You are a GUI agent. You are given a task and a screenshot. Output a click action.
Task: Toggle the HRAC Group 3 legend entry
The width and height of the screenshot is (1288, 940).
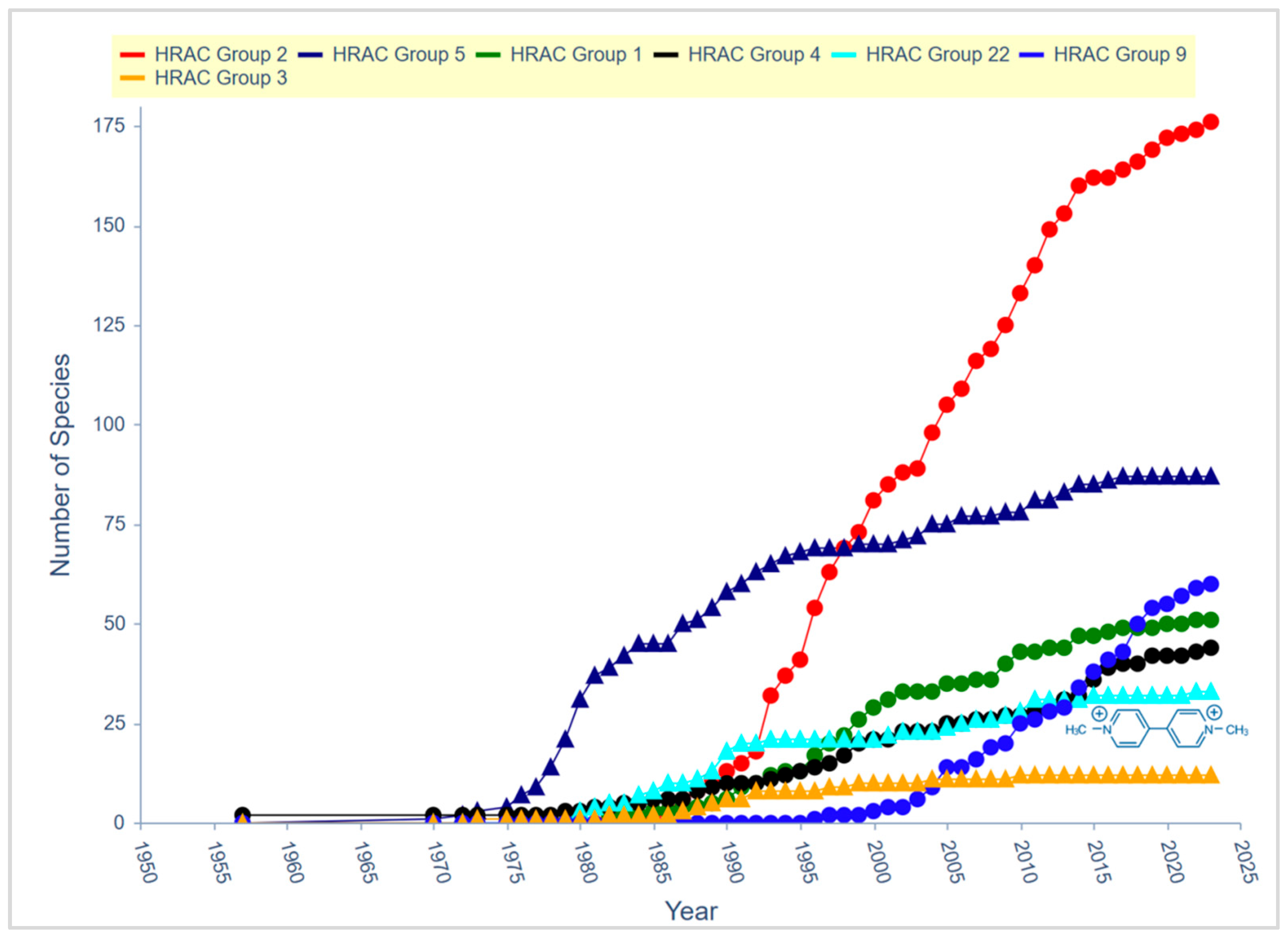(x=204, y=78)
